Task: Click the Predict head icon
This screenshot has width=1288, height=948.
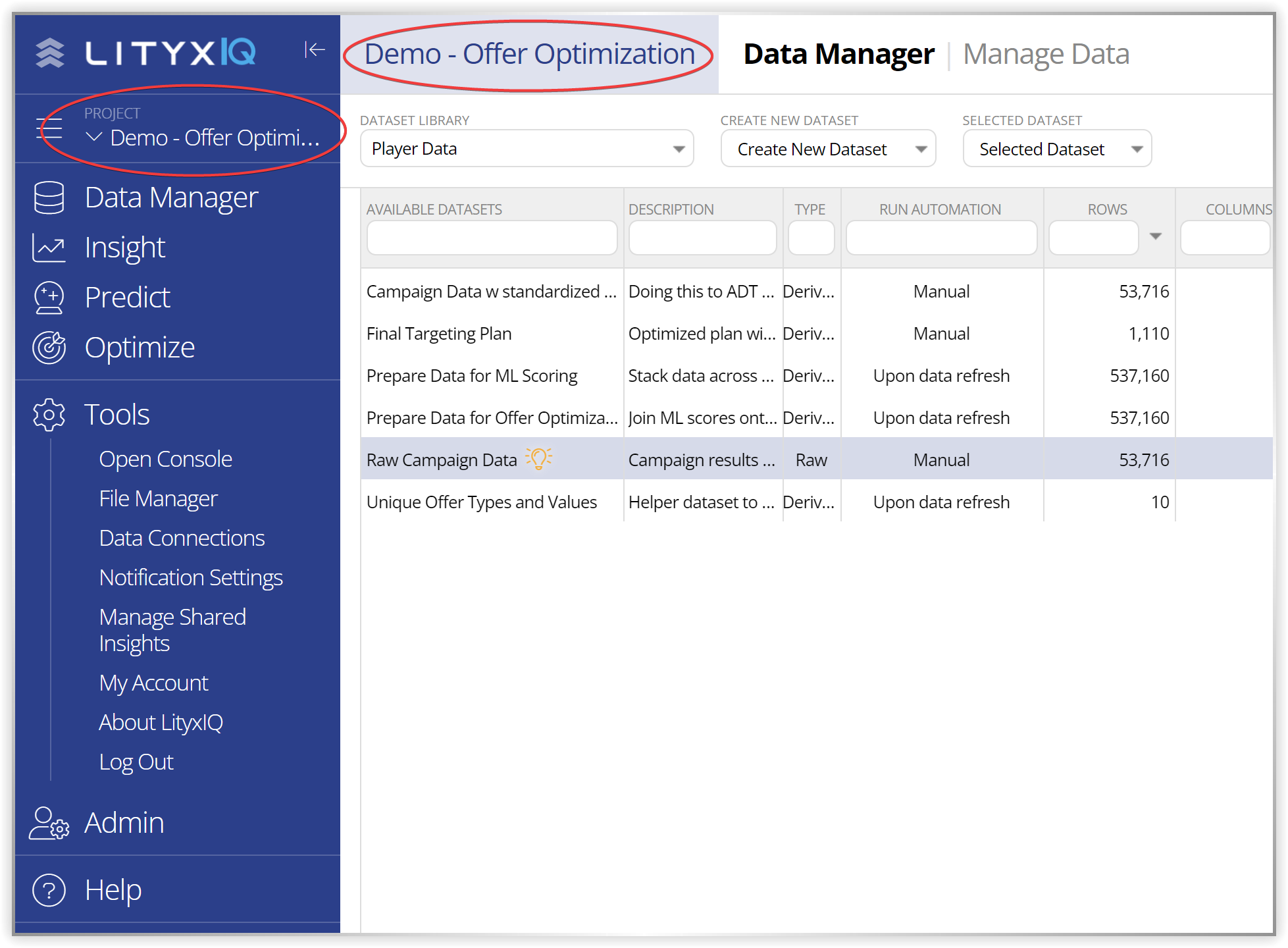Action: tap(49, 298)
